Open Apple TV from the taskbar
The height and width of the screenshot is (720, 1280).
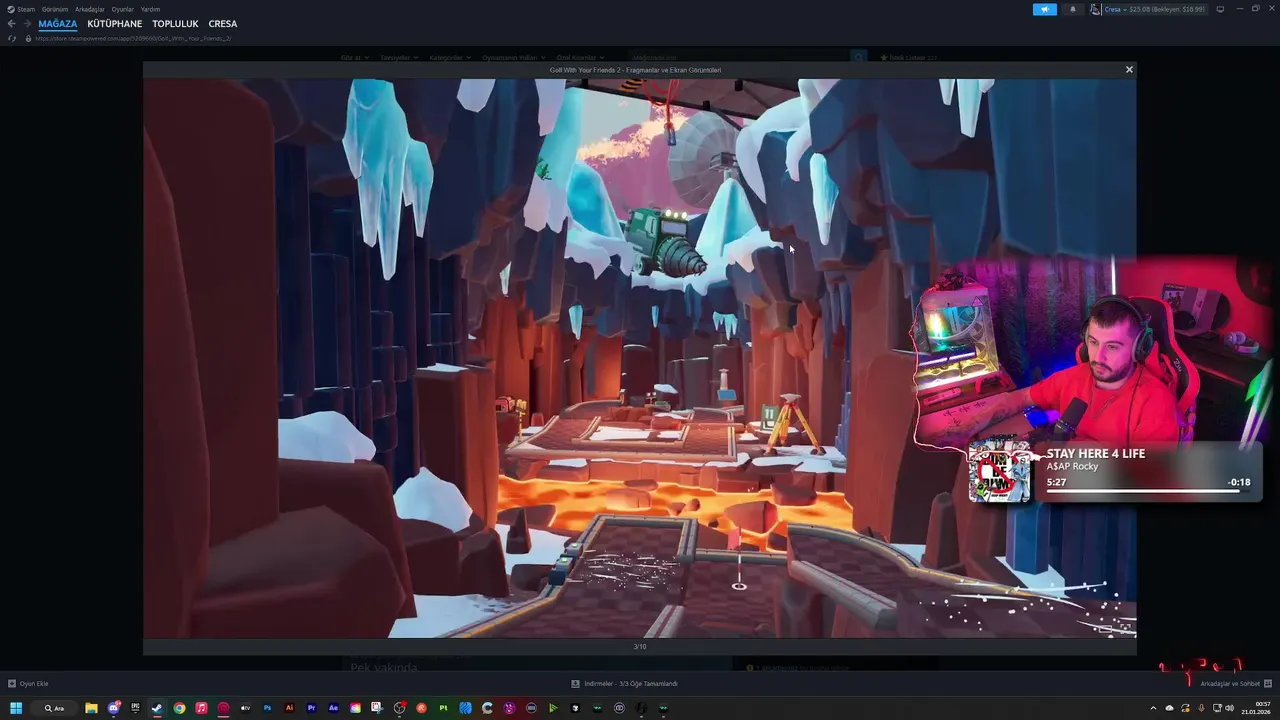tap(245, 708)
